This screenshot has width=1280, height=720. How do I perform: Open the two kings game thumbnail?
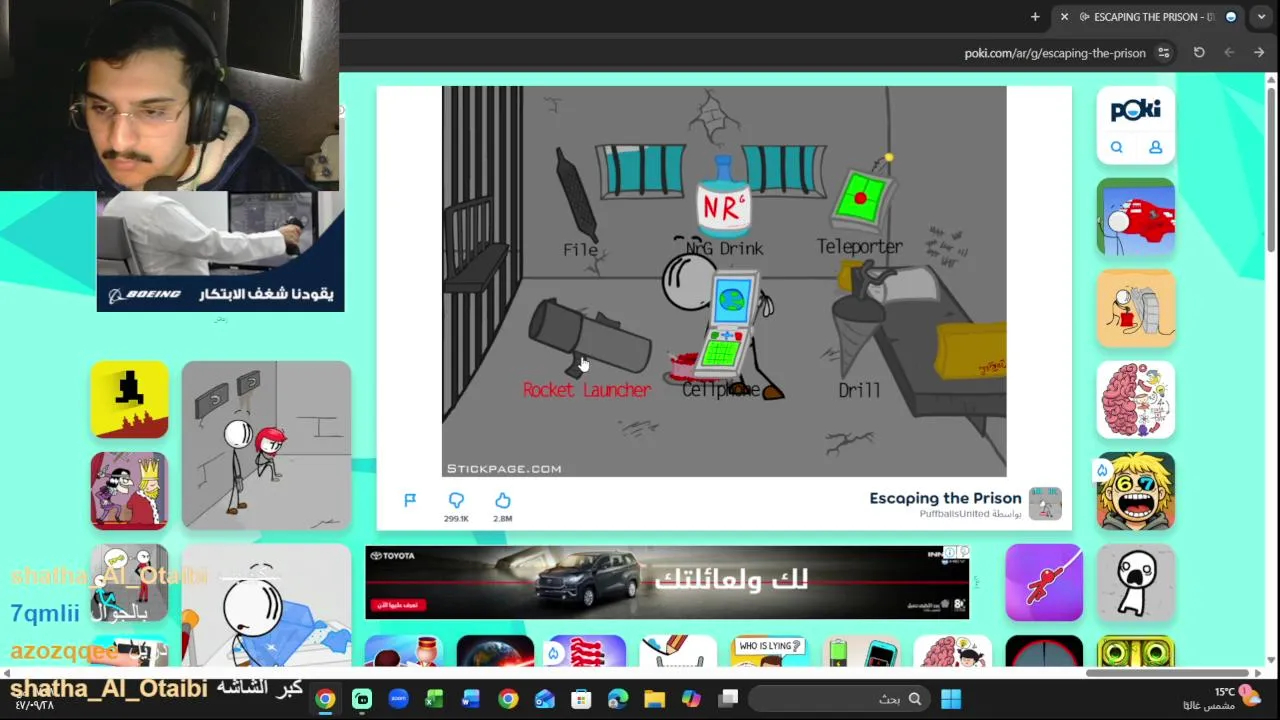click(129, 491)
